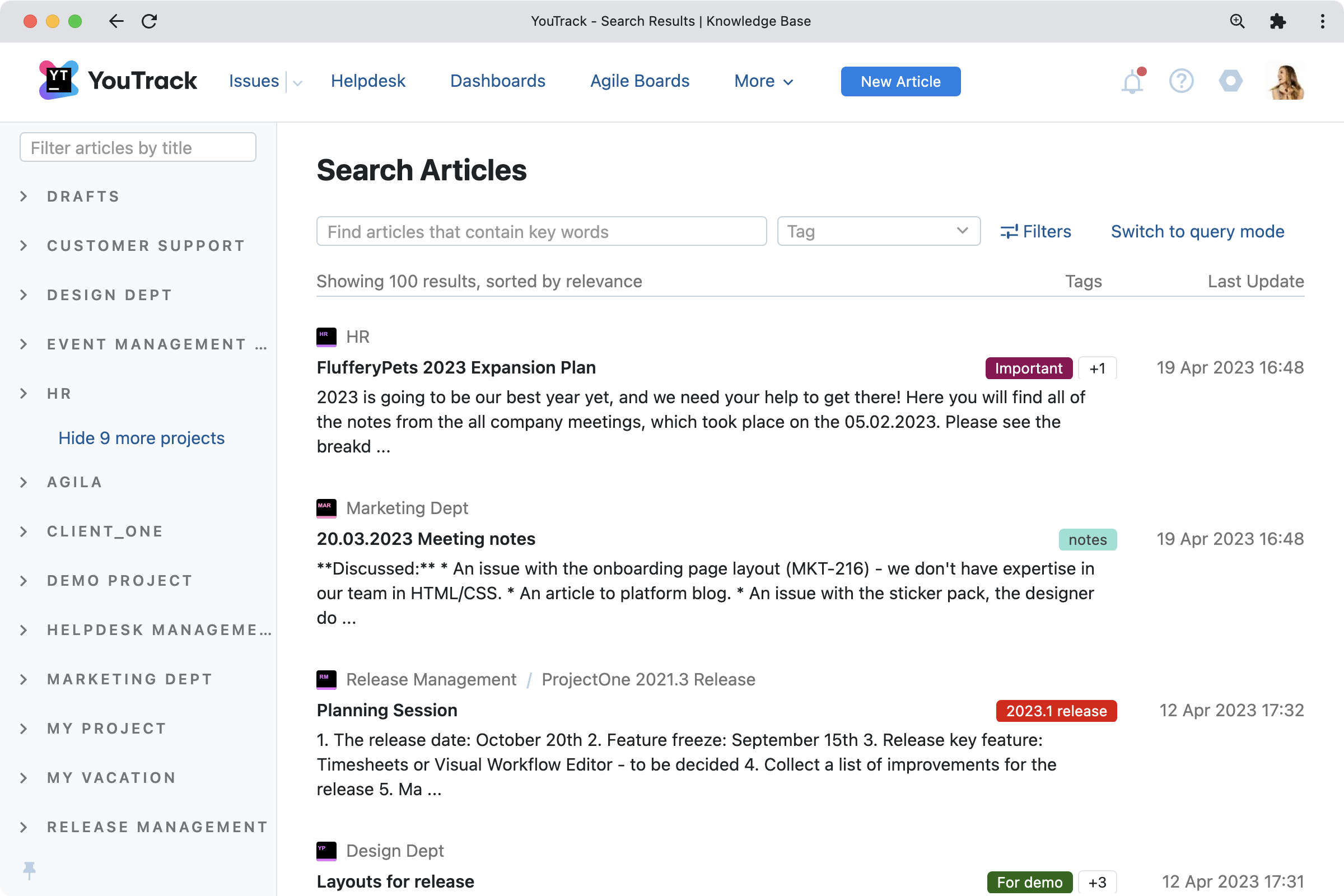Open the More menu

pos(764,81)
